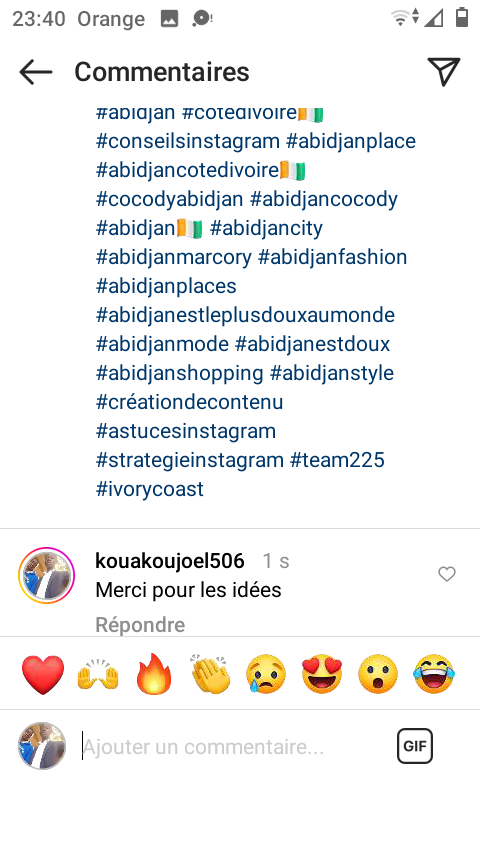Screen dimensions: 480x854
Task: Insert the raised hands emoji
Action: [x=98, y=674]
